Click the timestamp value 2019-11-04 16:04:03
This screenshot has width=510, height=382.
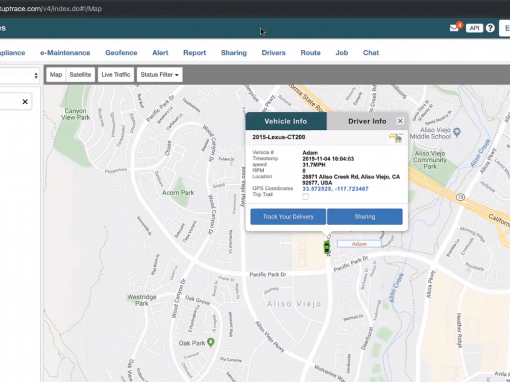coord(328,159)
